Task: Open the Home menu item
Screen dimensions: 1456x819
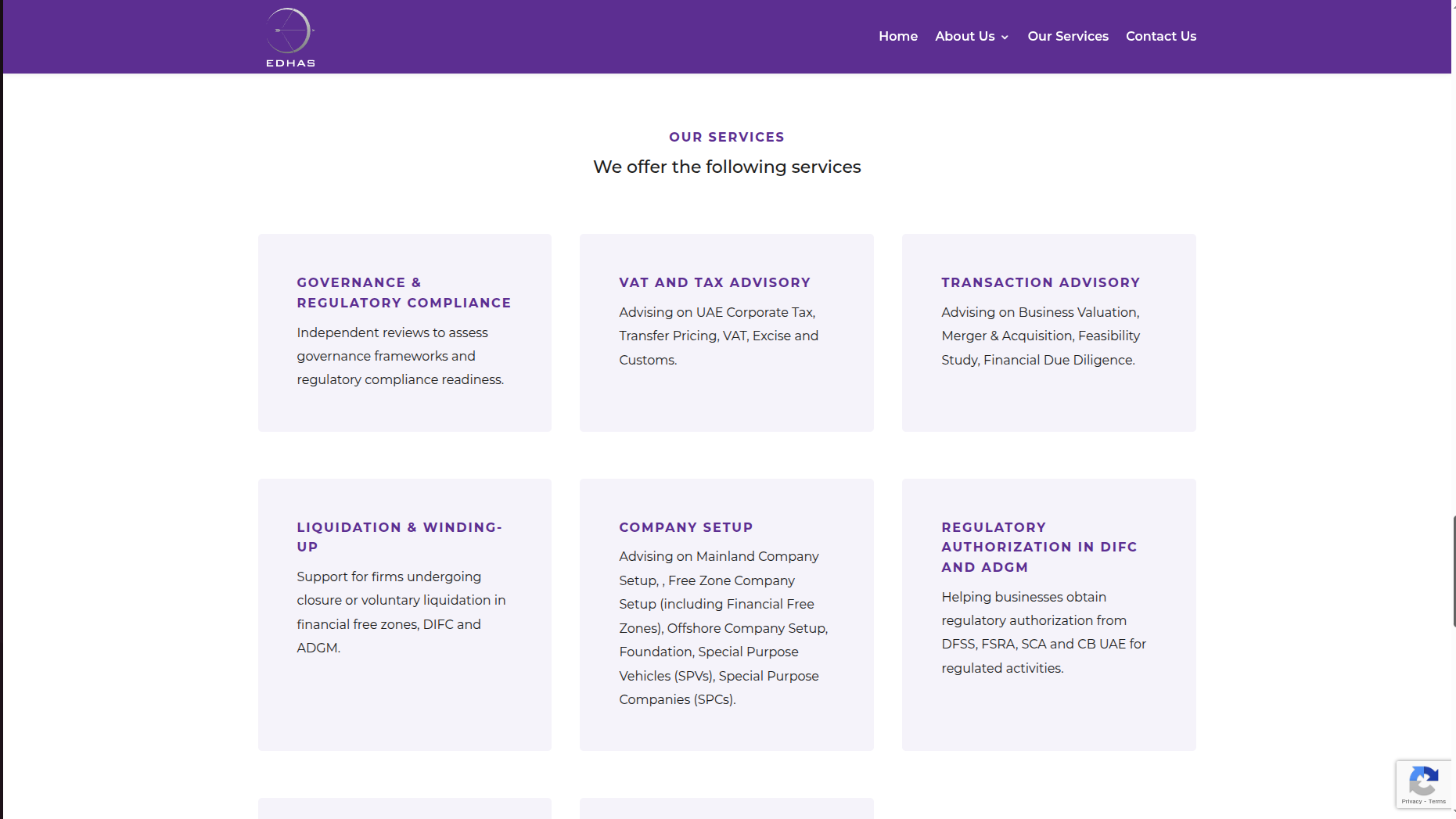Action: pos(897,36)
